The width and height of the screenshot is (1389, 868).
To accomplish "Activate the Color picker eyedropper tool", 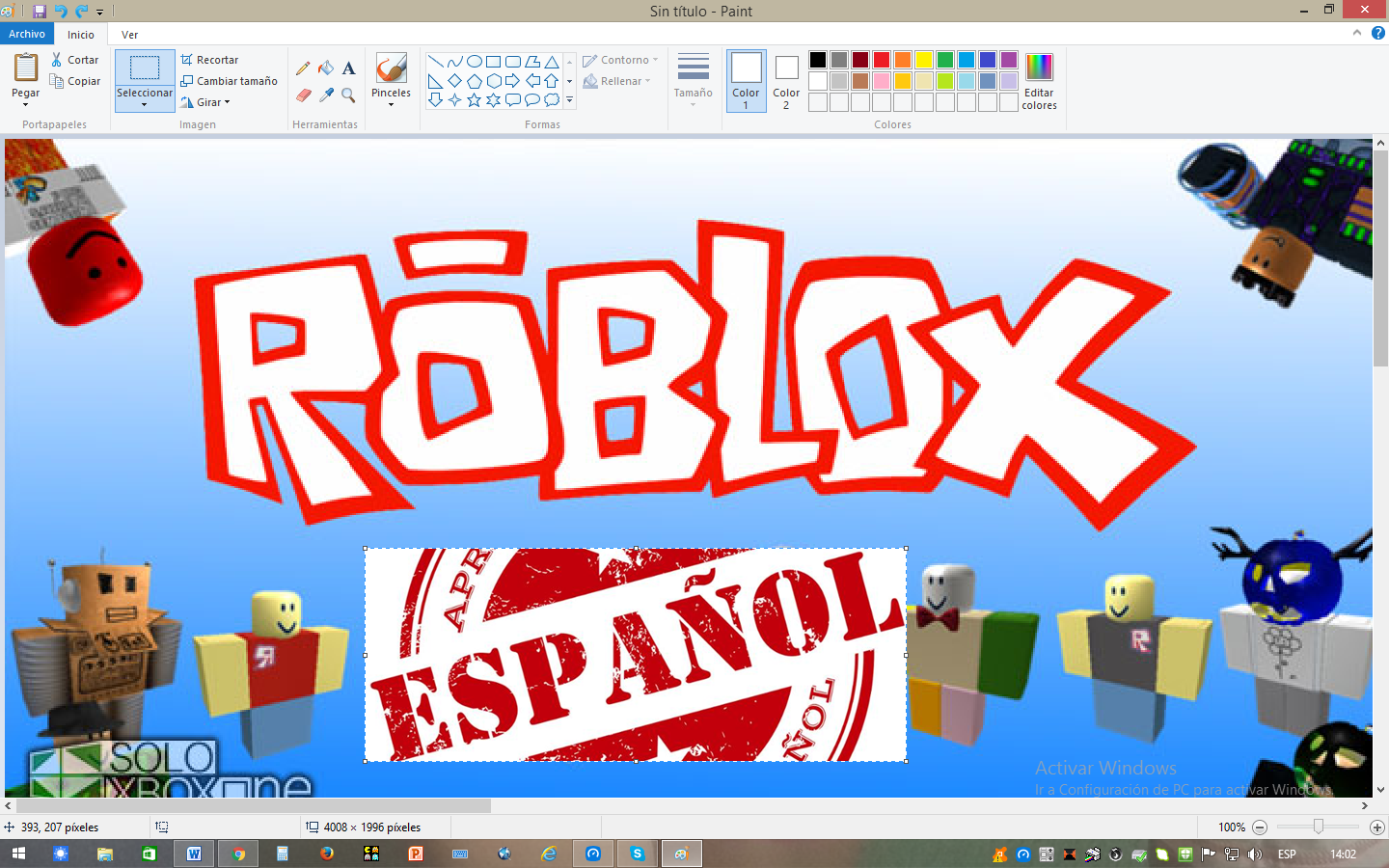I will tap(326, 95).
